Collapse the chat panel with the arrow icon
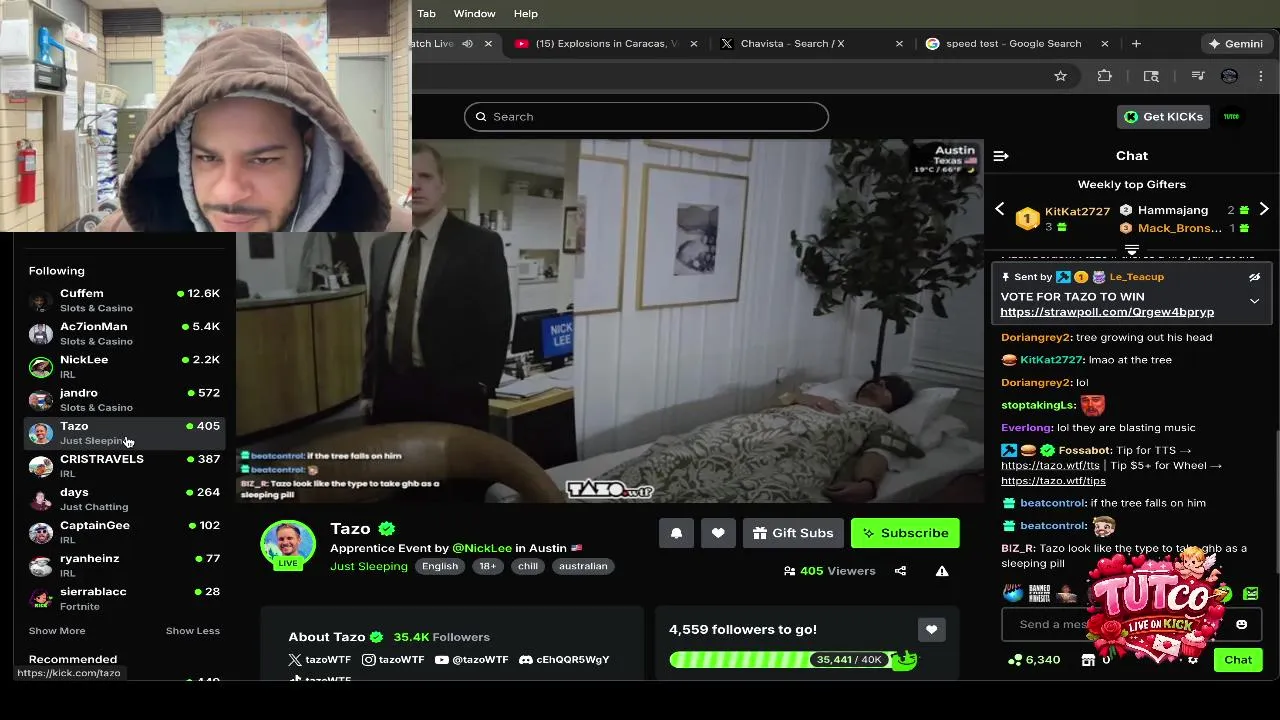This screenshot has height=720, width=1280. pyautogui.click(x=1001, y=156)
